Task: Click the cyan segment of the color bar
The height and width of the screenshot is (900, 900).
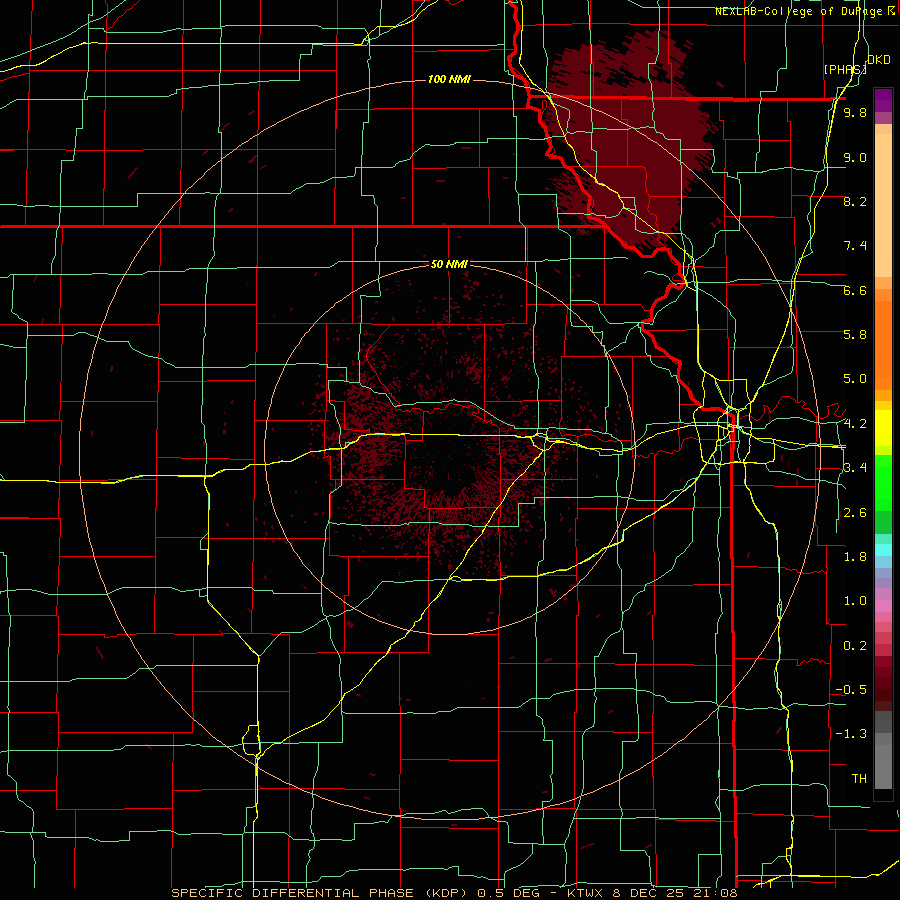Action: [x=883, y=549]
